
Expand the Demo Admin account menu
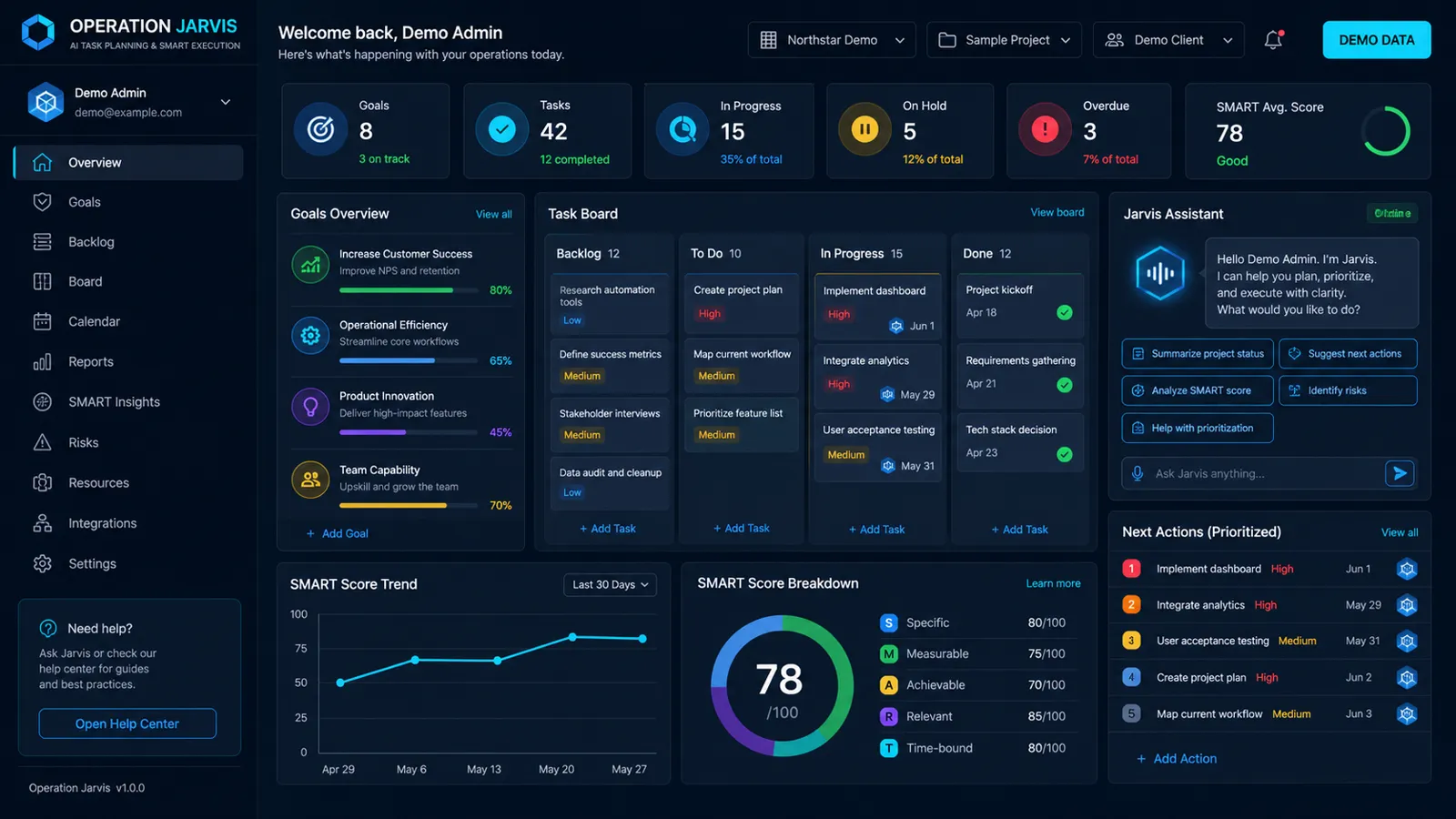tap(226, 102)
